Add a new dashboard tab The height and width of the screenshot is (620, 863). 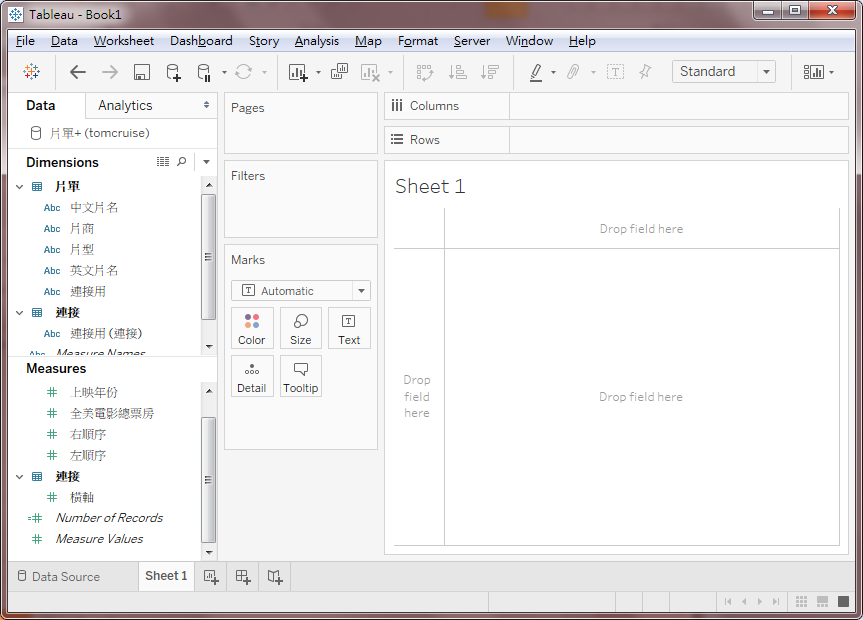(x=243, y=577)
